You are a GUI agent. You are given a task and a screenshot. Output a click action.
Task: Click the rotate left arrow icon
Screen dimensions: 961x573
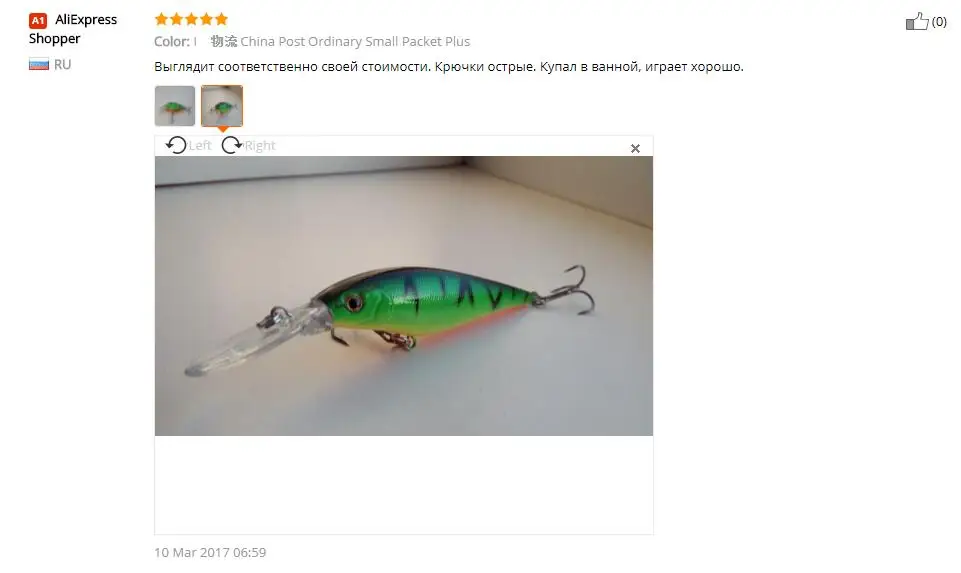point(176,145)
